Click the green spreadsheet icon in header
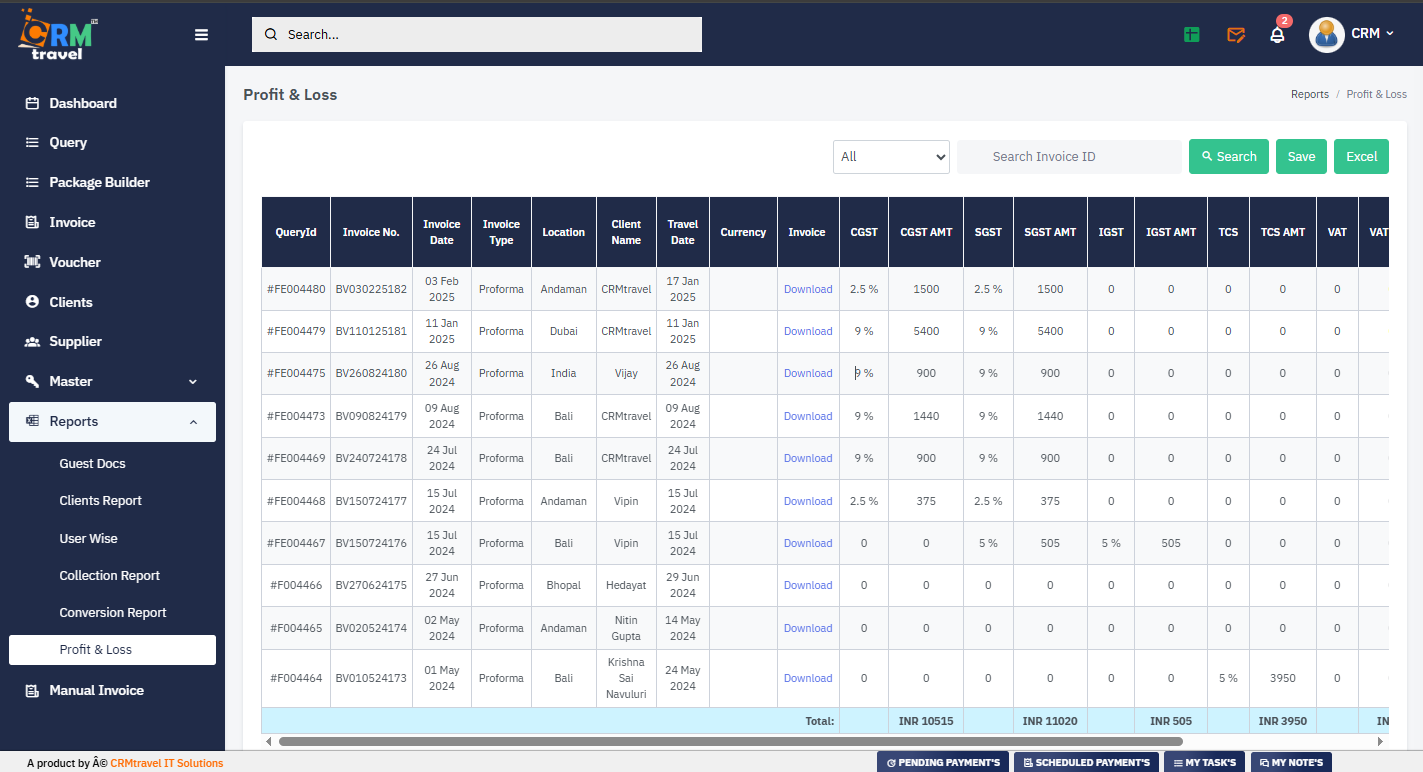The image size is (1423, 772). 1190,33
